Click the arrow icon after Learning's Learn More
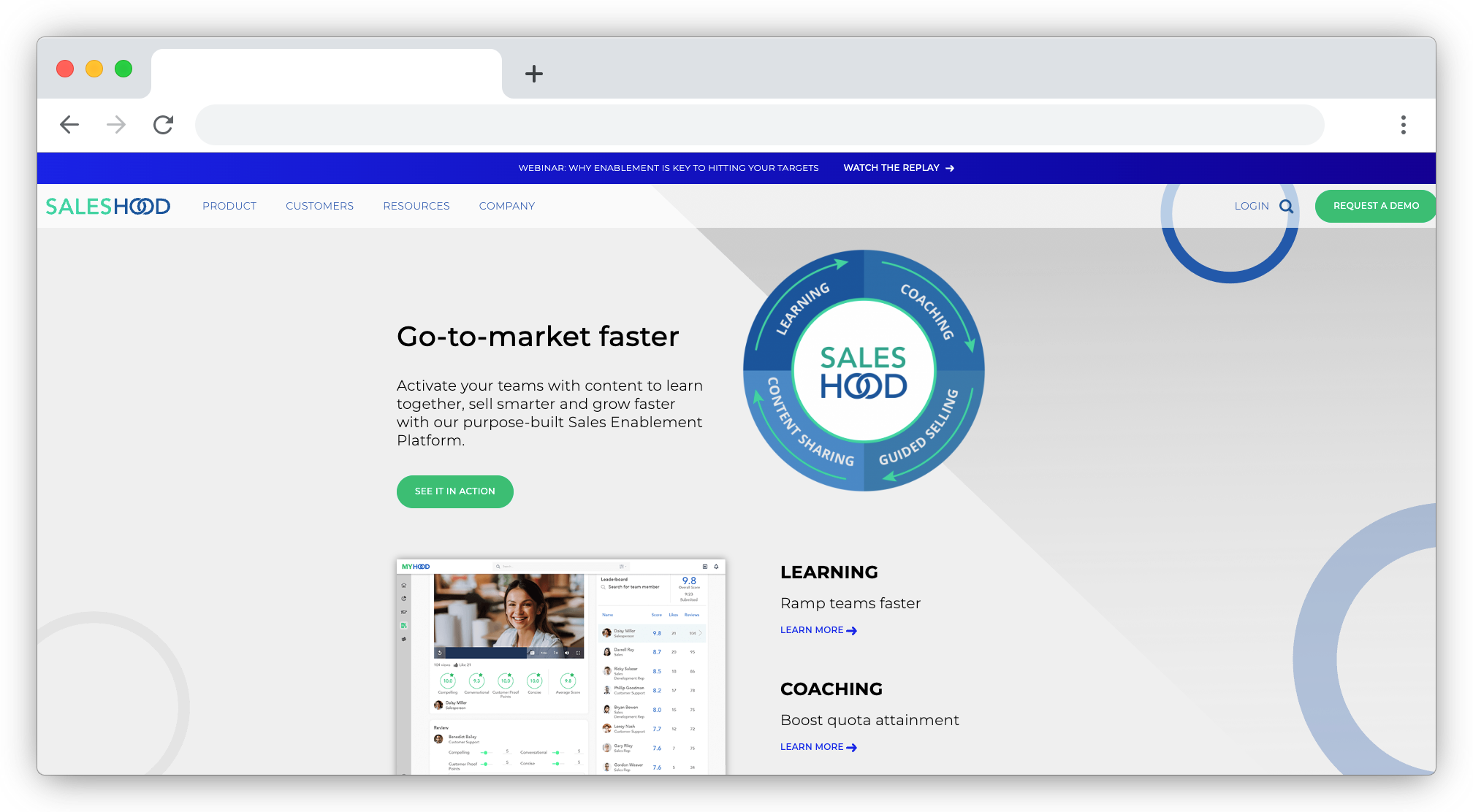The height and width of the screenshot is (812, 1473). pos(852,631)
